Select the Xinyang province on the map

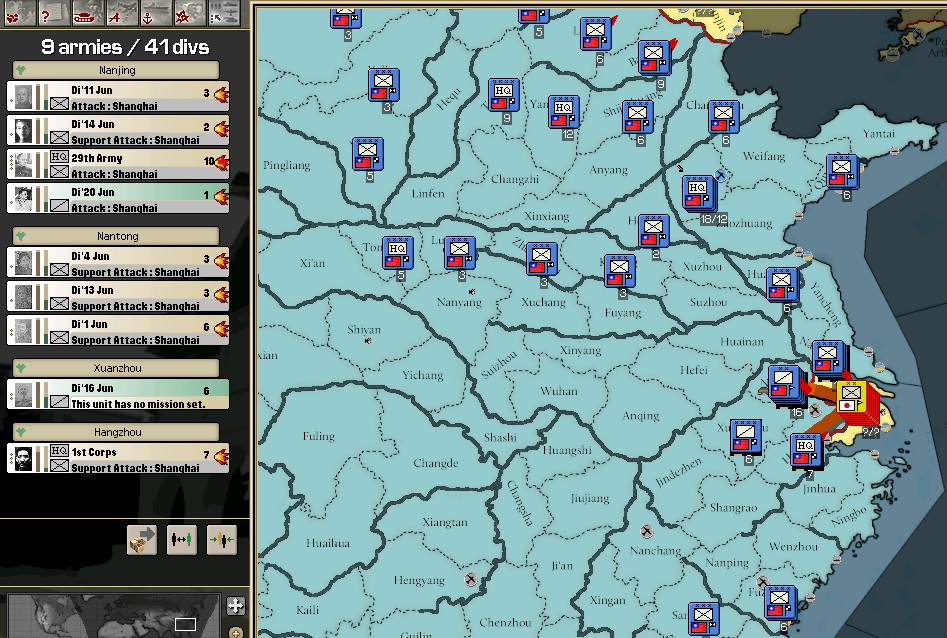click(x=580, y=350)
